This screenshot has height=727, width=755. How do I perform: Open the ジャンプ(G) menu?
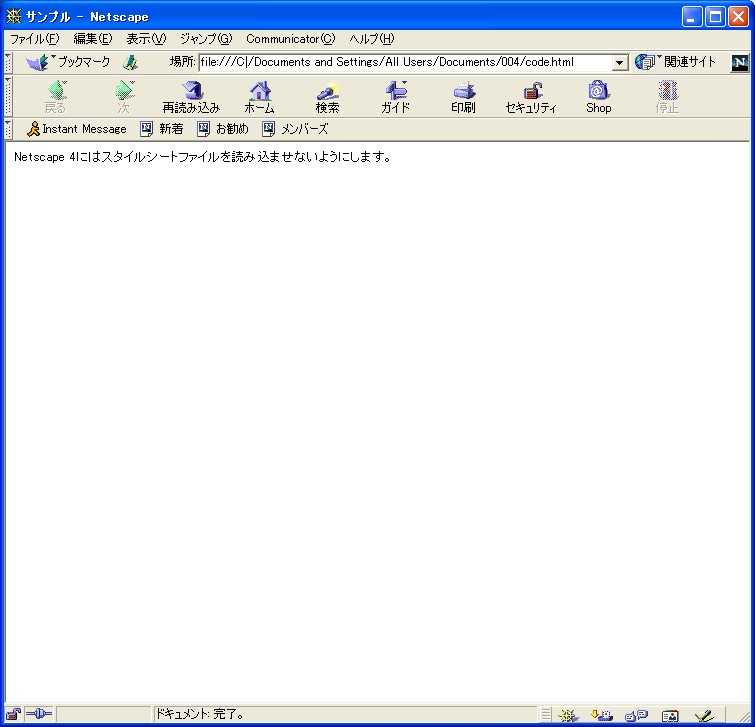tap(206, 39)
